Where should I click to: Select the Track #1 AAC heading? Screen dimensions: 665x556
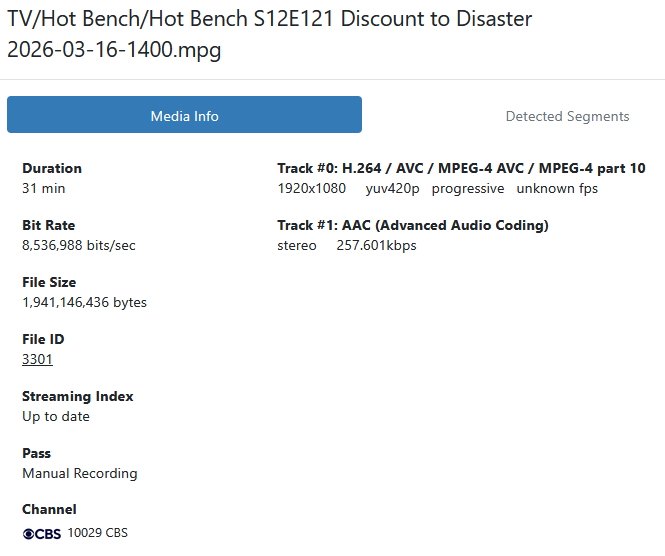[x=413, y=225]
